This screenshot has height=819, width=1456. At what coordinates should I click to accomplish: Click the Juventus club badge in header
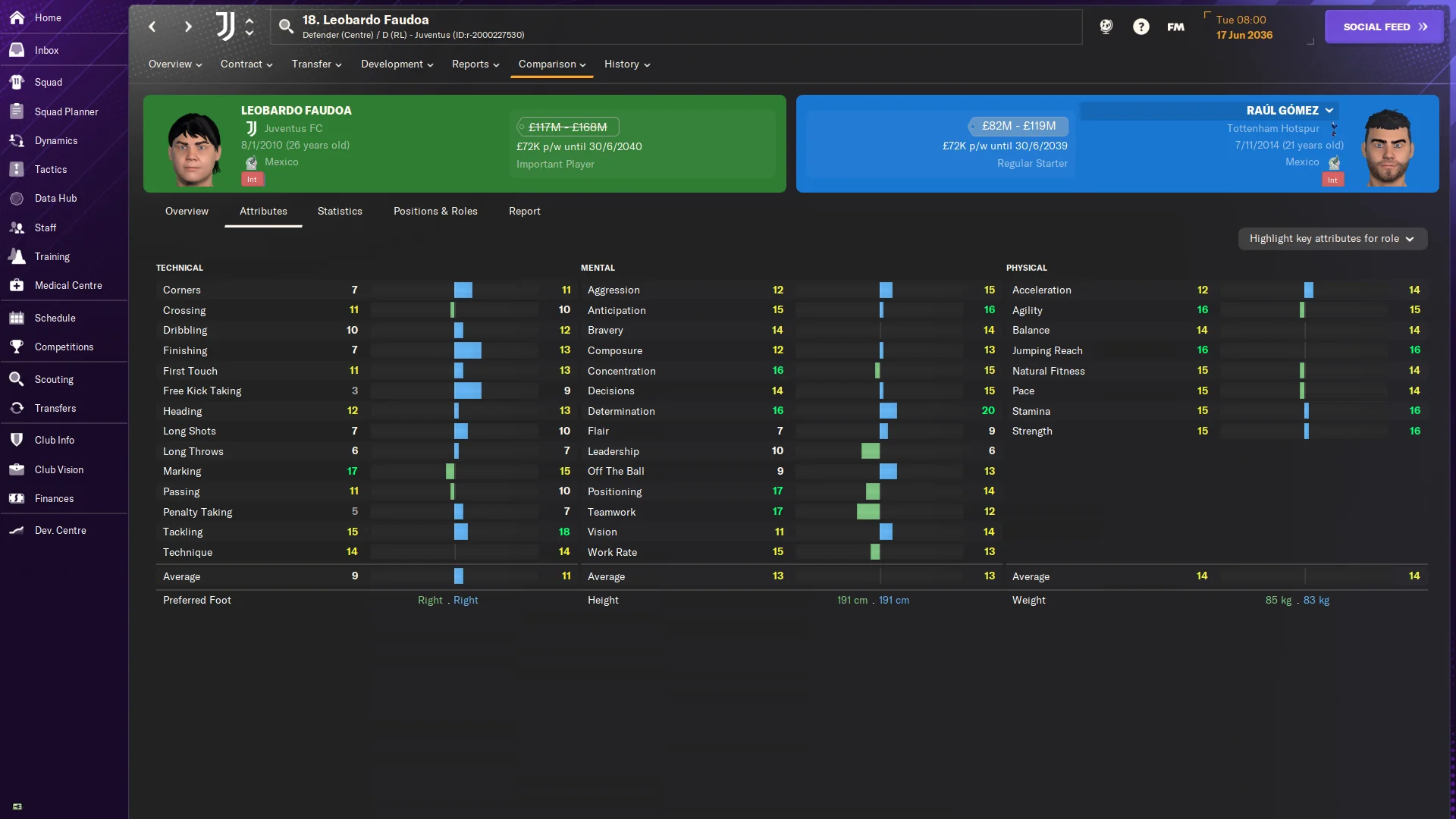(x=225, y=27)
